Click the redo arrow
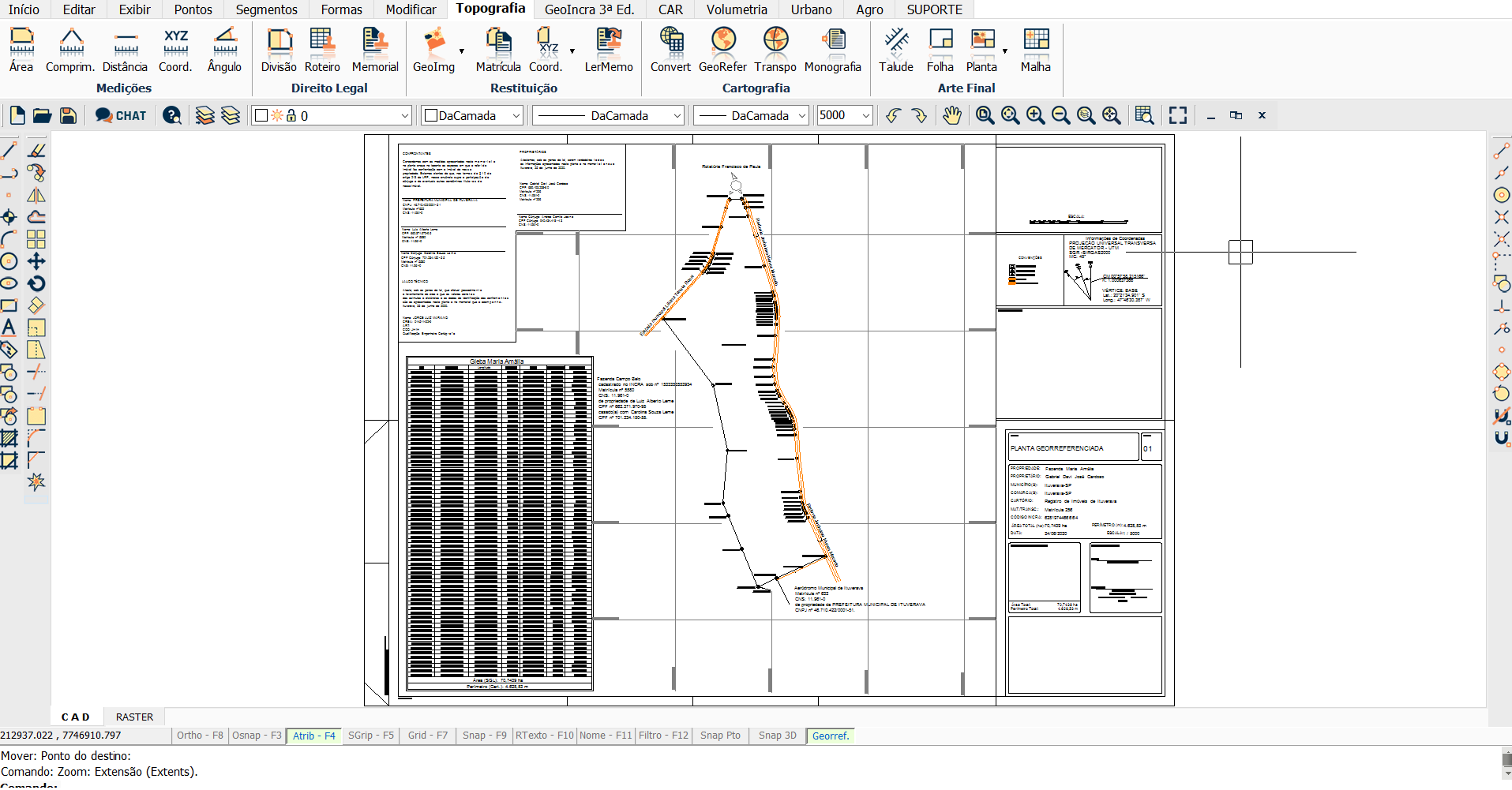Viewport: 1512px width, 790px height. click(918, 115)
